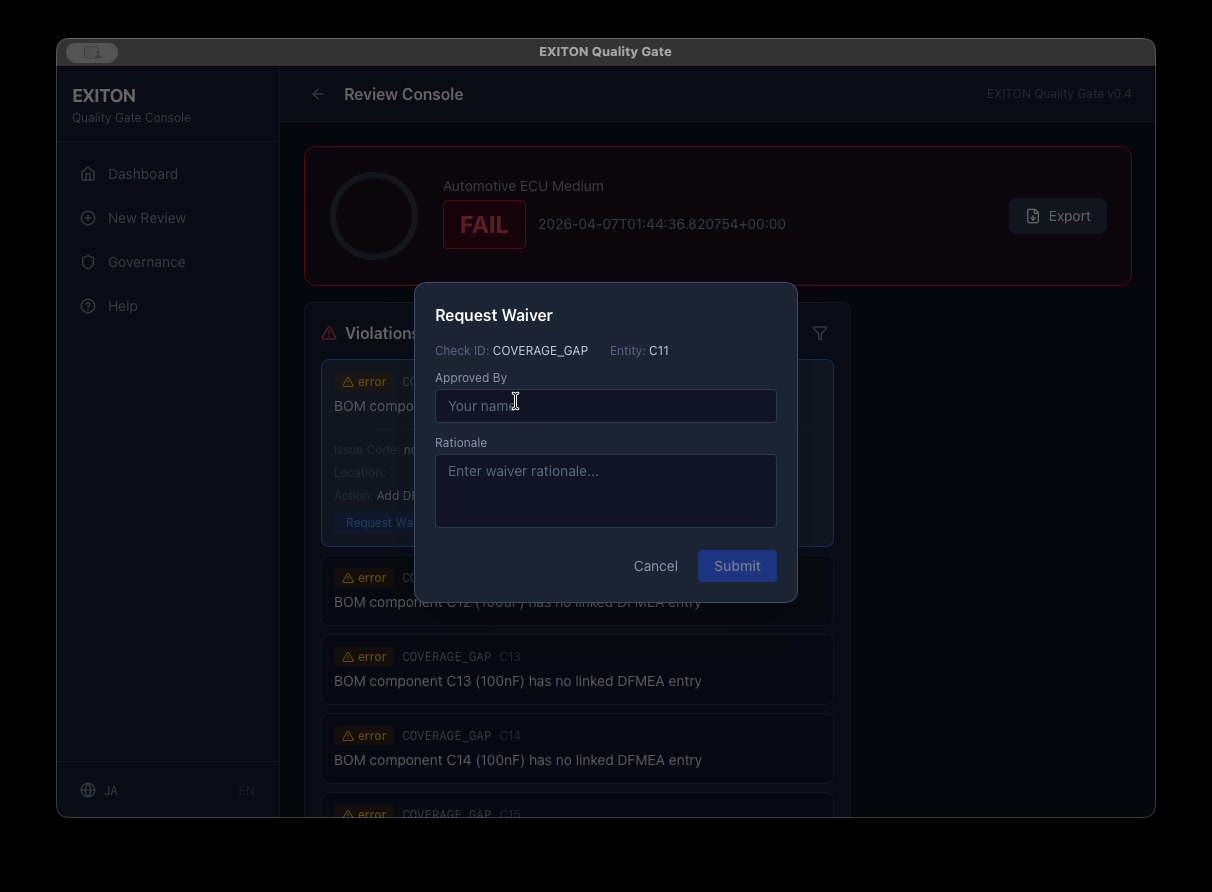Image resolution: width=1212 pixels, height=892 pixels.
Task: Cancel the Request Waiver dialog
Action: coord(655,566)
